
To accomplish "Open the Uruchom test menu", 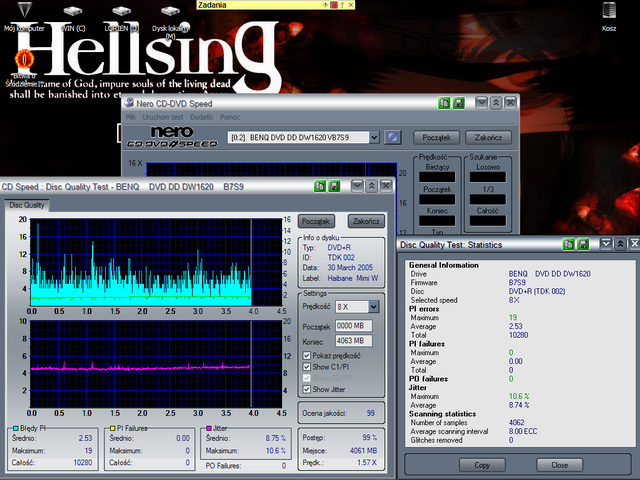I will [x=162, y=117].
